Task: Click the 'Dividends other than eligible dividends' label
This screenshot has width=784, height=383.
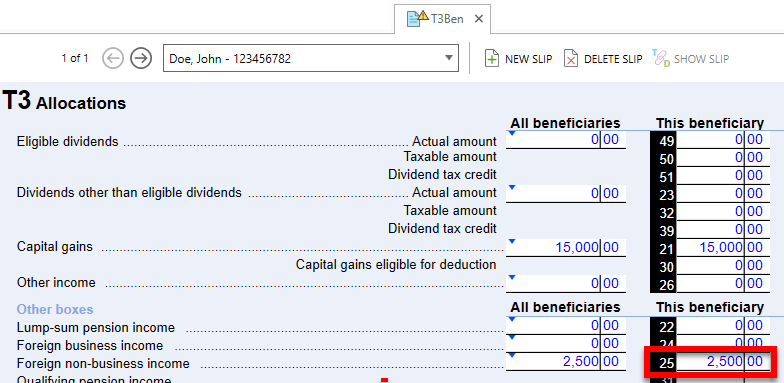Action: click(x=129, y=192)
